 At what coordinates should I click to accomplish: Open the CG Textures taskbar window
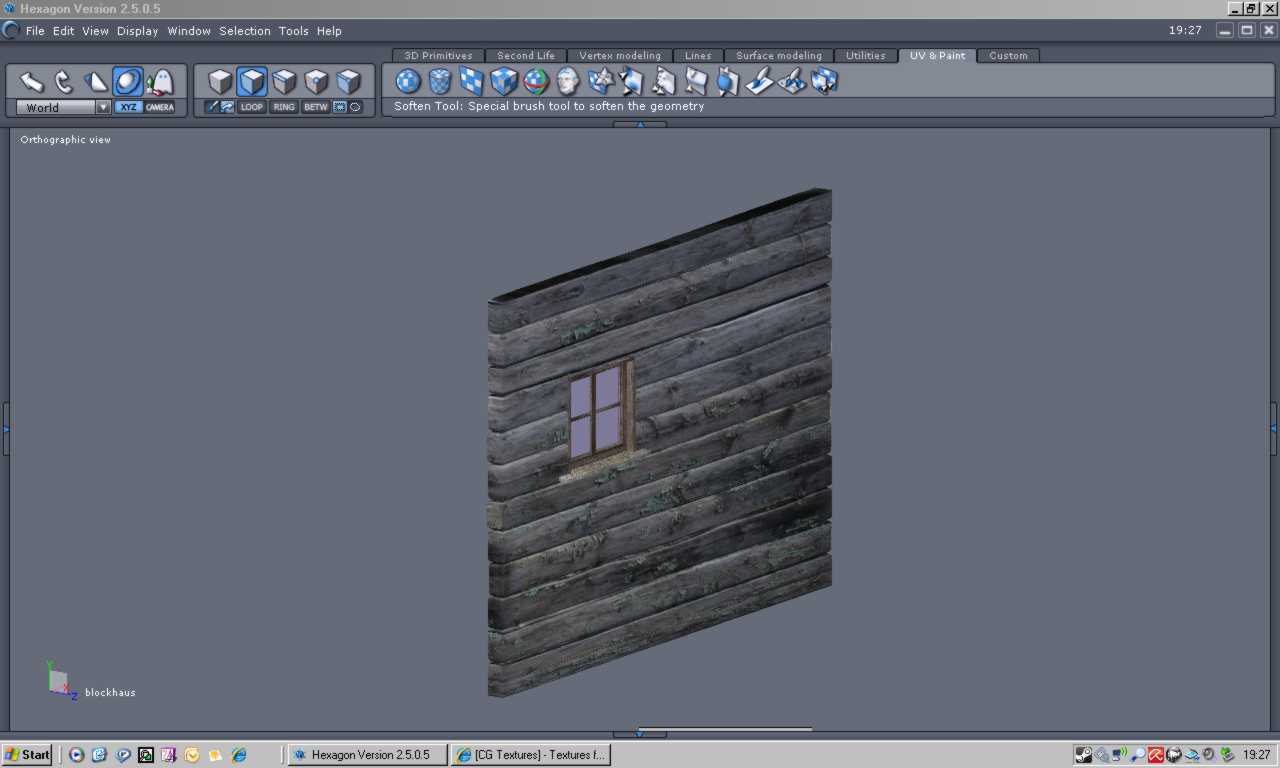click(530, 755)
